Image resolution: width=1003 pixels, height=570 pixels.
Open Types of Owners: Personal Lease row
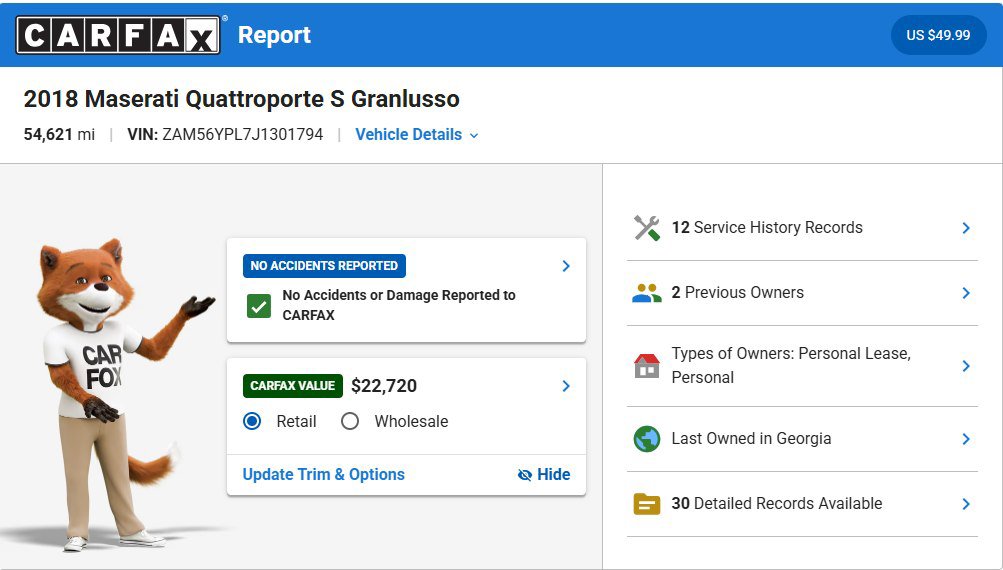click(x=802, y=366)
